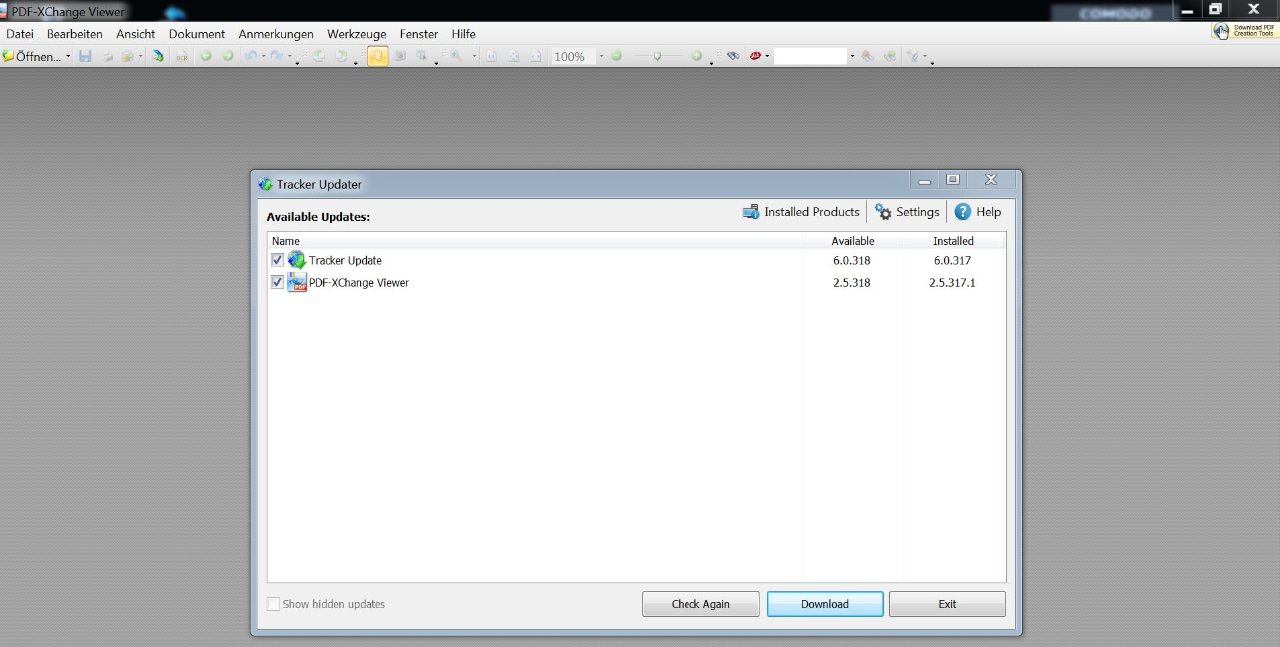
Task: Open Installed Products in Tracker Updater
Action: (801, 212)
